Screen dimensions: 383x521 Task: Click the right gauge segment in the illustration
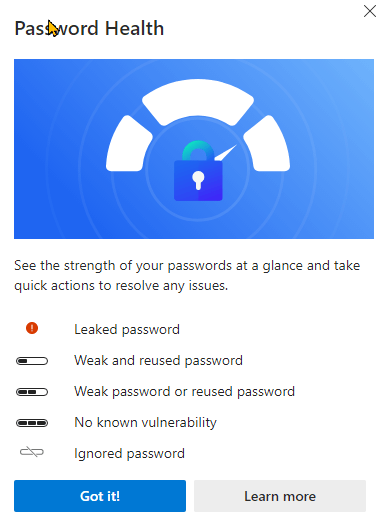click(267, 144)
